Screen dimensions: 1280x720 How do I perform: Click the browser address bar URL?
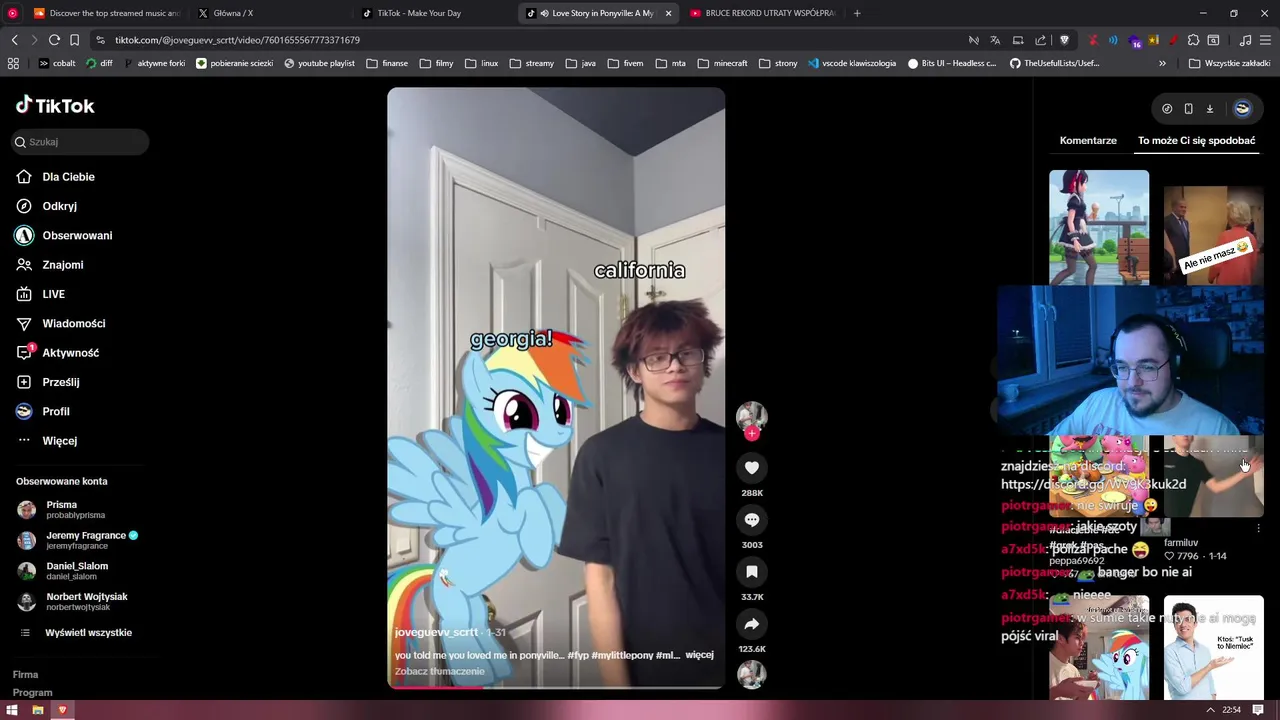point(237,40)
